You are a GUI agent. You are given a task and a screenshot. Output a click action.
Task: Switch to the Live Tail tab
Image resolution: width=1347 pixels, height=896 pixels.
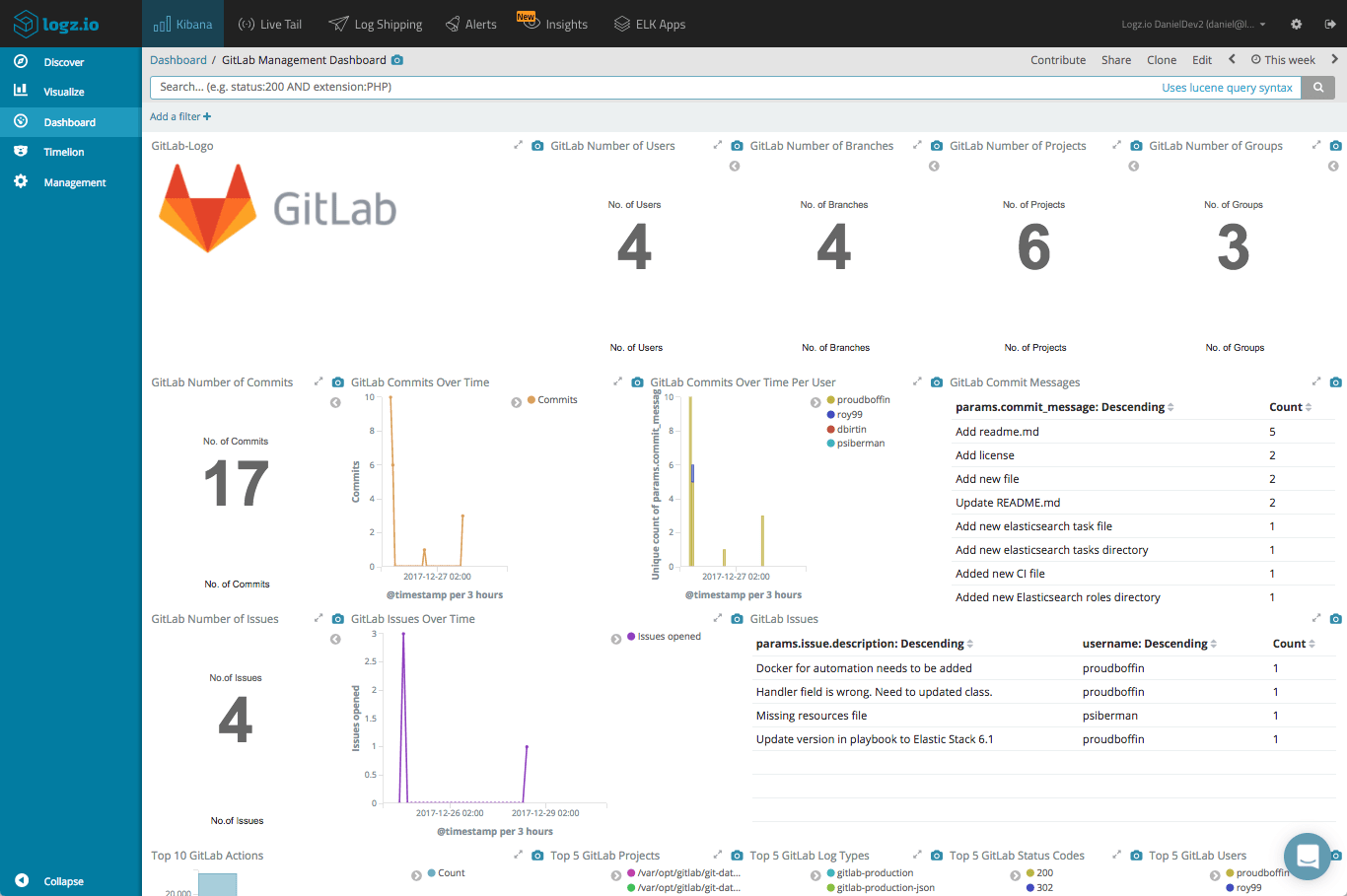269,23
